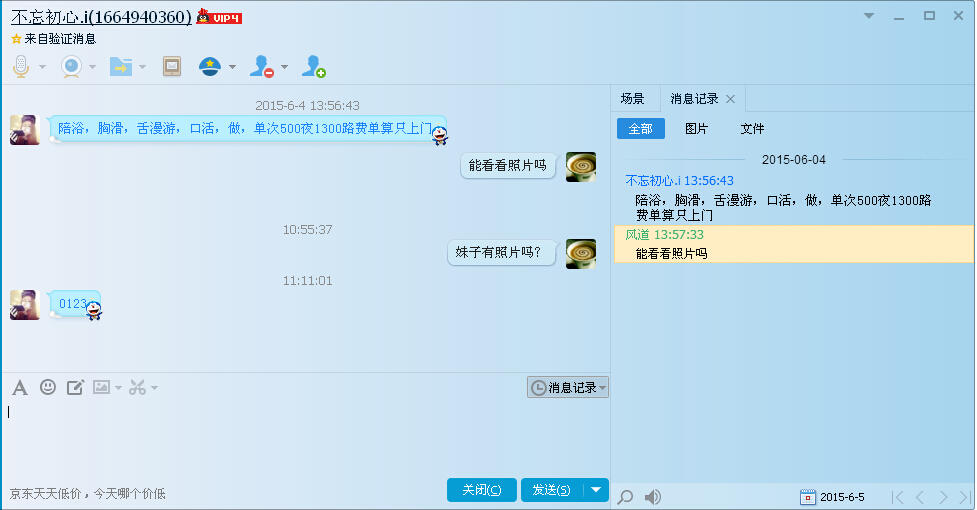The image size is (977, 510).
Task: Start a voice call with microphone icon
Action: [21, 66]
